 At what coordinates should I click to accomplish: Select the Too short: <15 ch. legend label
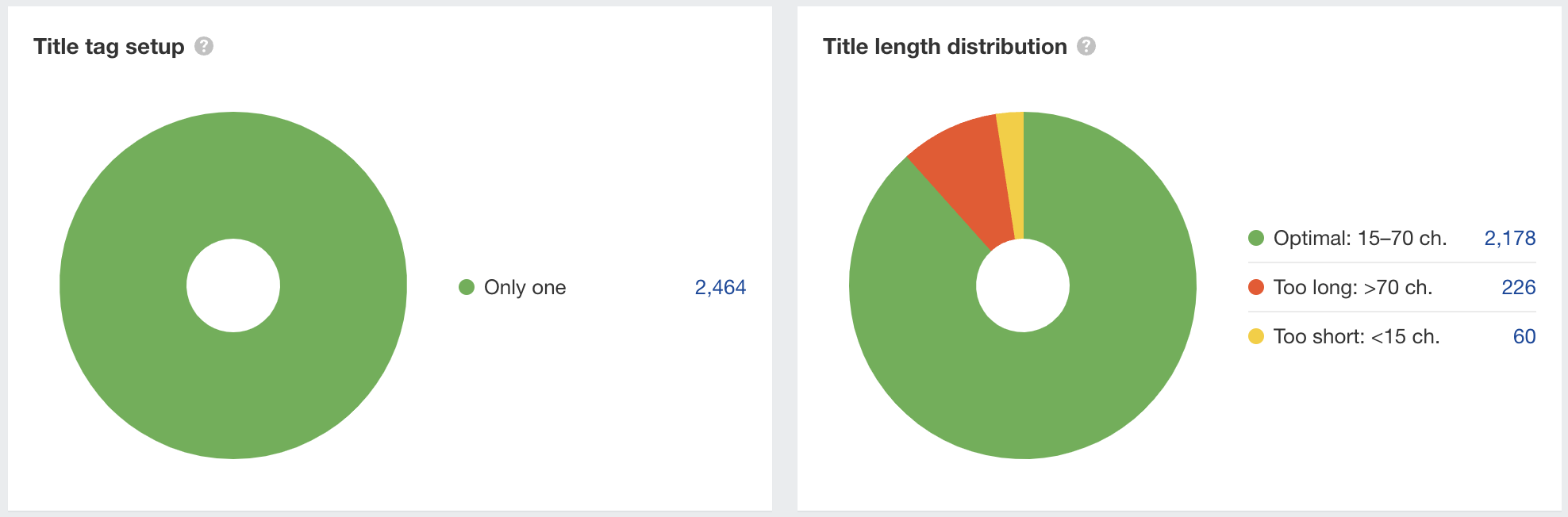coord(1356,337)
